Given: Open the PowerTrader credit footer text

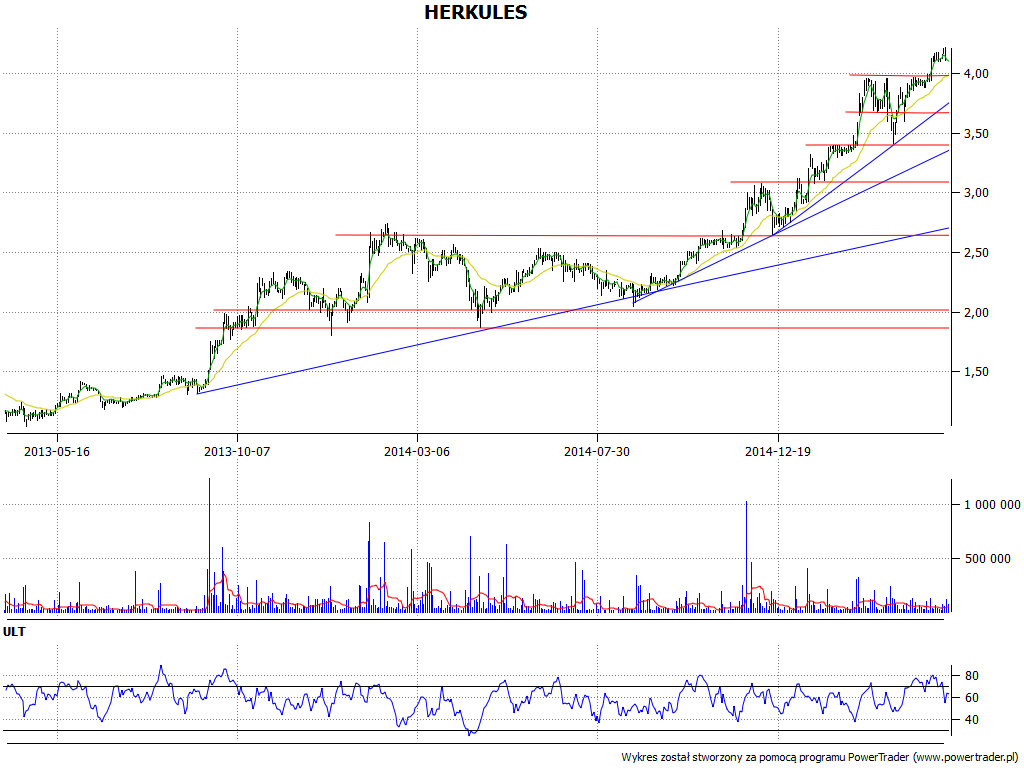Looking at the screenshot, I should (x=820, y=758).
